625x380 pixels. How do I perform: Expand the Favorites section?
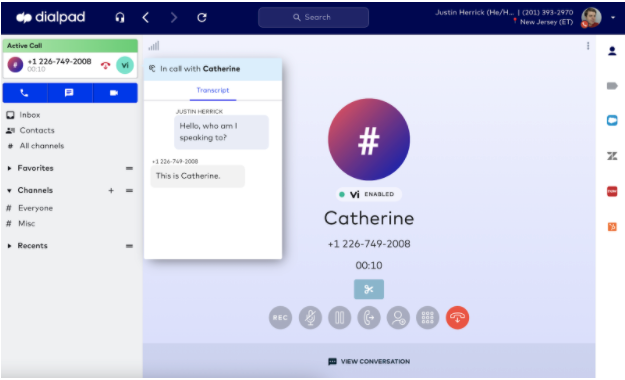[9, 168]
